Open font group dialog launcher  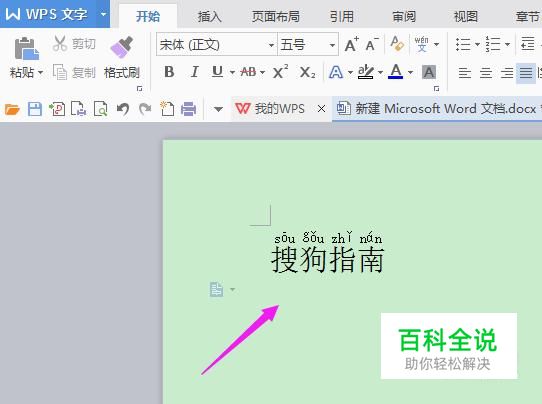click(436, 89)
